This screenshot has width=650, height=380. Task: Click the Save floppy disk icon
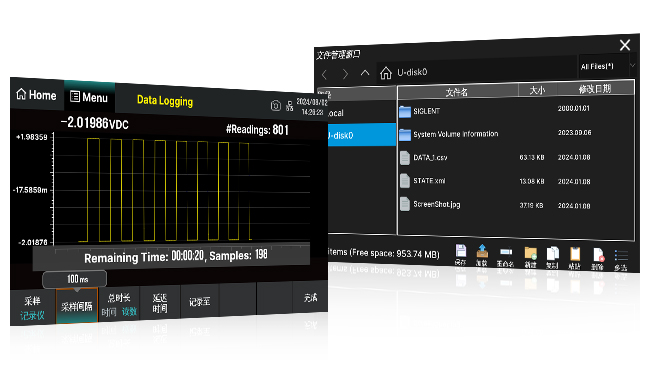pyautogui.click(x=461, y=251)
